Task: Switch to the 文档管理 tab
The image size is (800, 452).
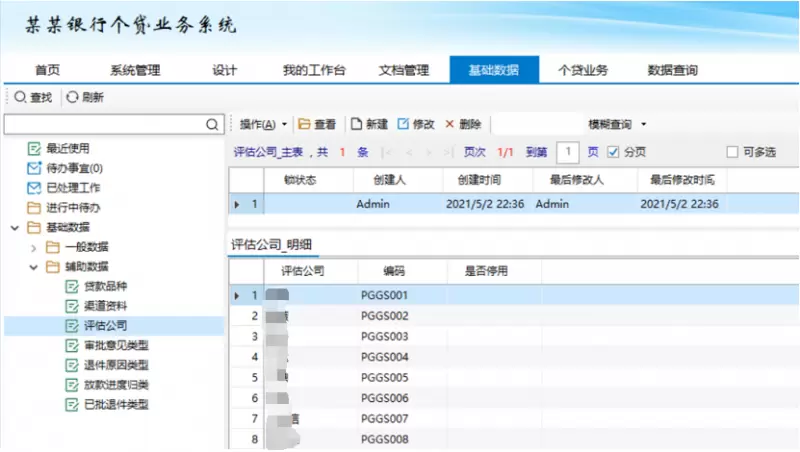Action: [x=403, y=70]
